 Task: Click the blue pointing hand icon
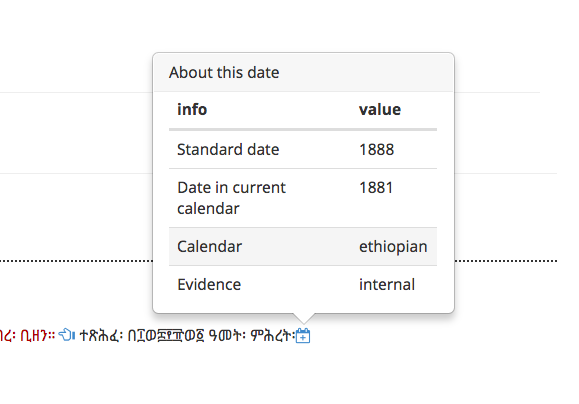click(66, 335)
